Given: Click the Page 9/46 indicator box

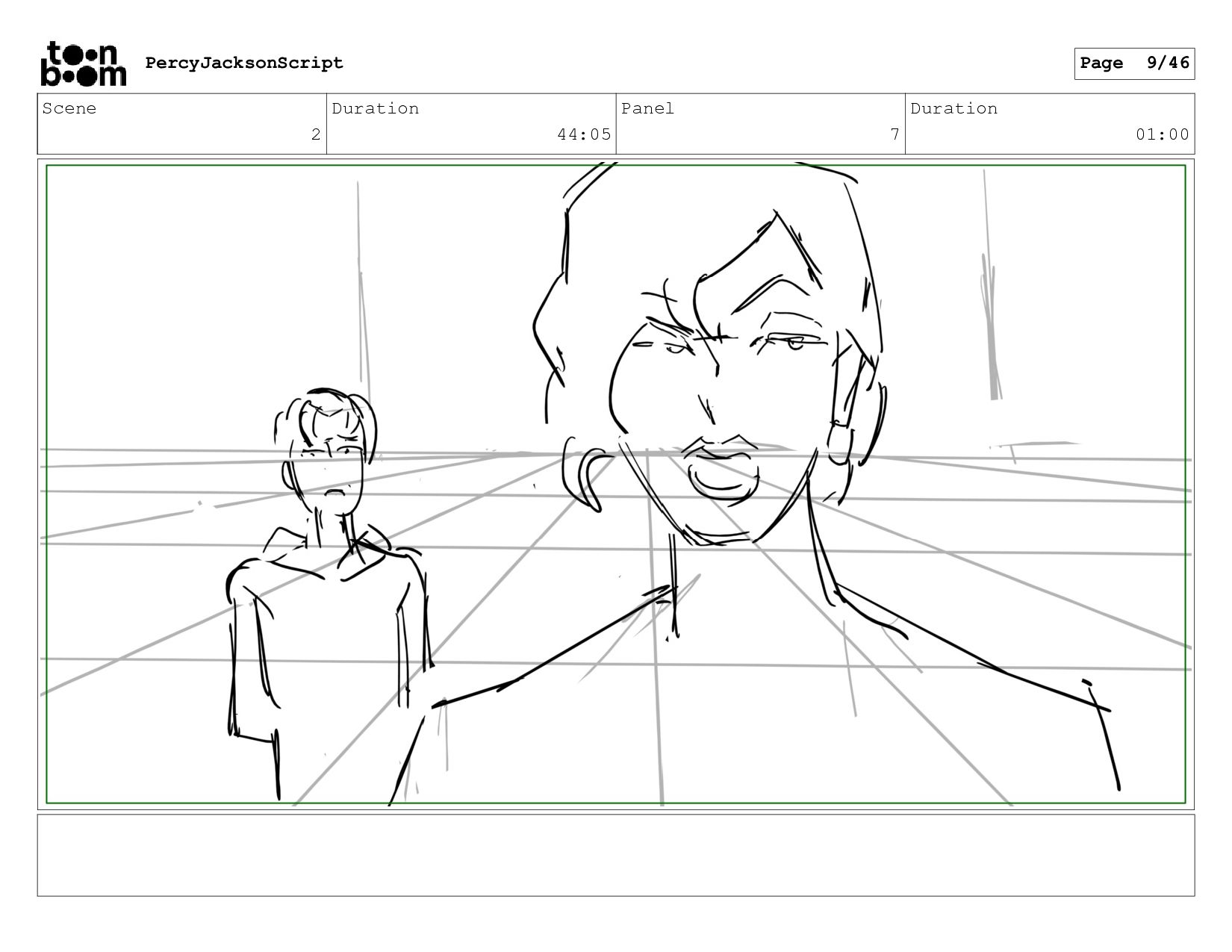Looking at the screenshot, I should click(x=1134, y=63).
